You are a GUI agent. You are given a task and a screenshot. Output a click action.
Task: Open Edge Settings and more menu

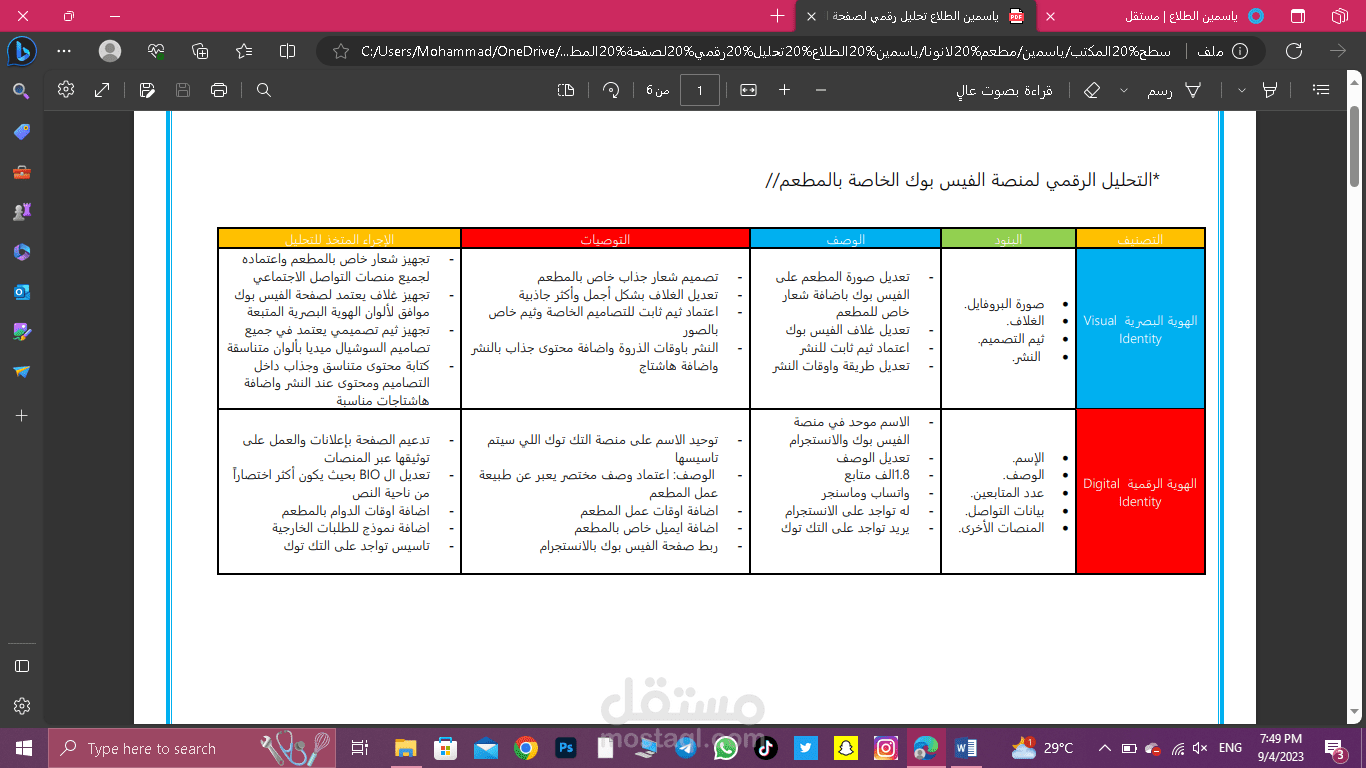pos(65,50)
